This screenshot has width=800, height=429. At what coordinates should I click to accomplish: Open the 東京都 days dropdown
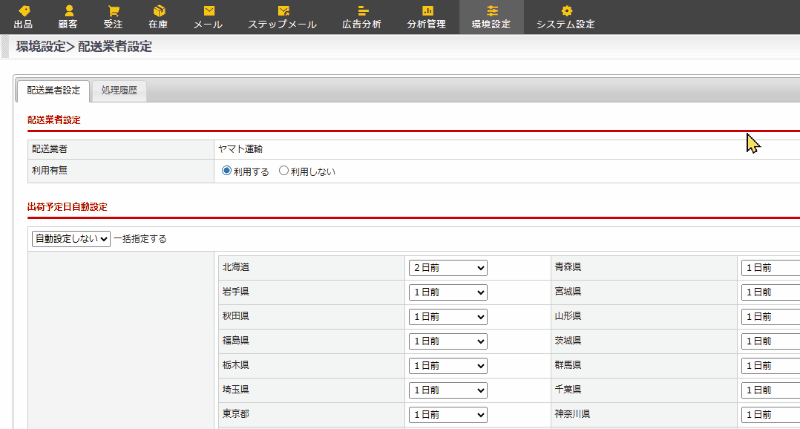pyautogui.click(x=448, y=415)
